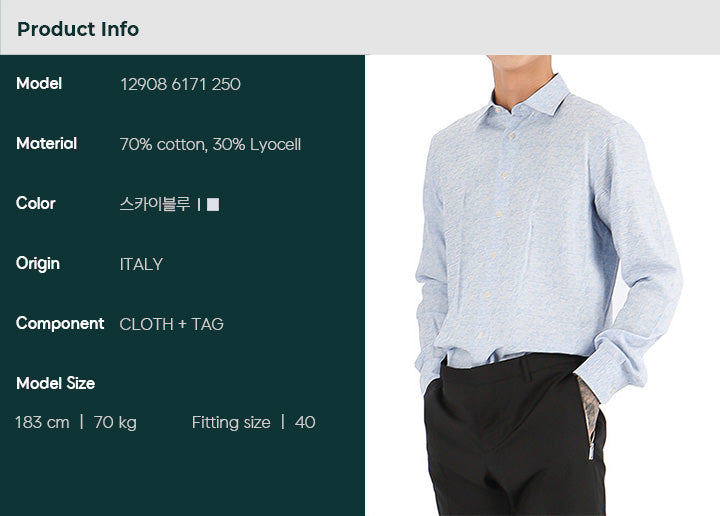Image resolution: width=720 pixels, height=516 pixels.
Task: Click the Product Info heading
Action: pyautogui.click(x=78, y=29)
